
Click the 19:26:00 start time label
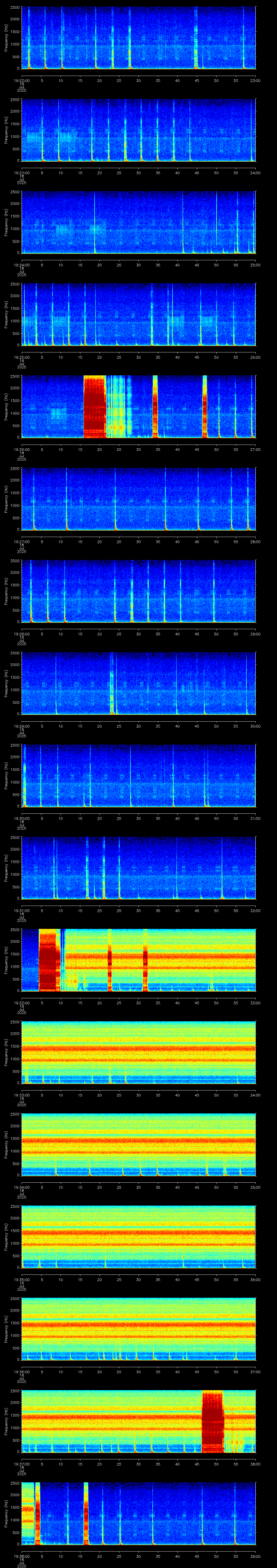click(21, 449)
